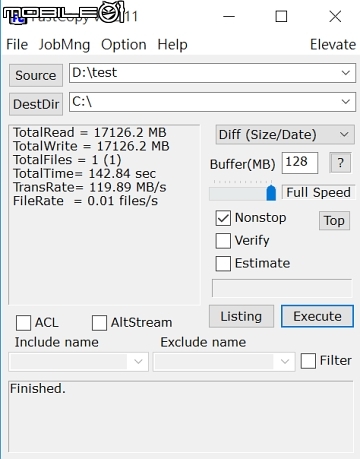This screenshot has height=459, width=360.
Task: Minimize the FastCopy window
Action: 229,16
